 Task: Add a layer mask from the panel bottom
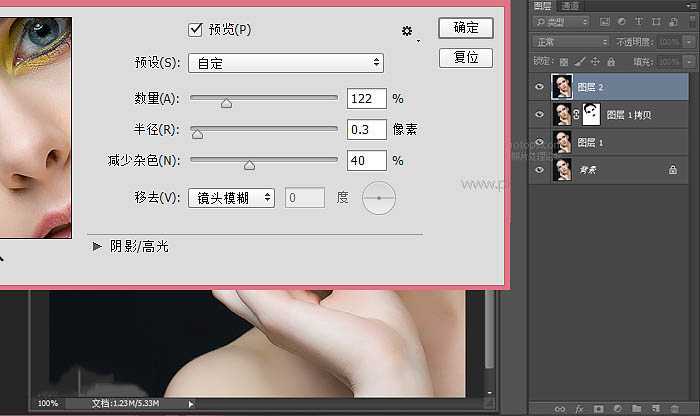pos(598,408)
